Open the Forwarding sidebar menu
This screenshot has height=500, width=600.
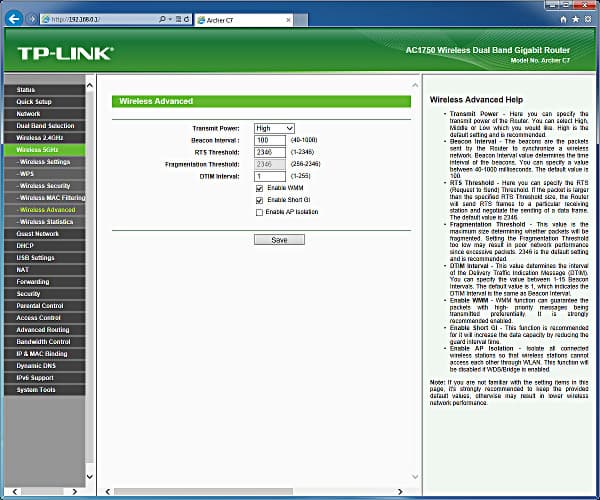[x=44, y=282]
